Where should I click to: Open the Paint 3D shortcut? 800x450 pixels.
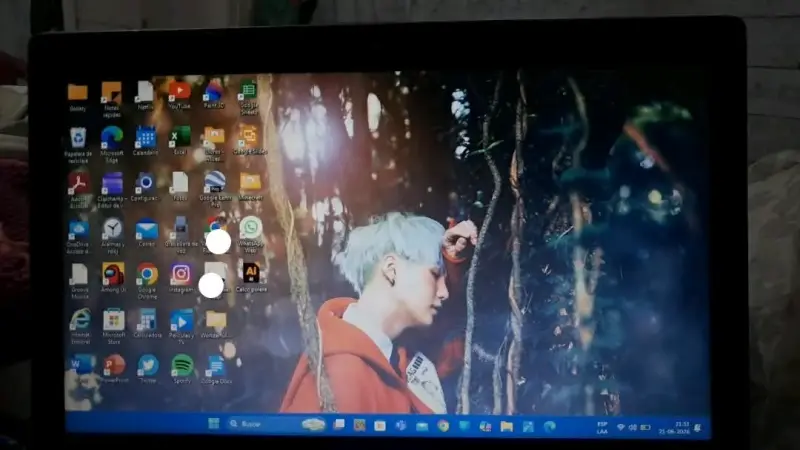(214, 95)
